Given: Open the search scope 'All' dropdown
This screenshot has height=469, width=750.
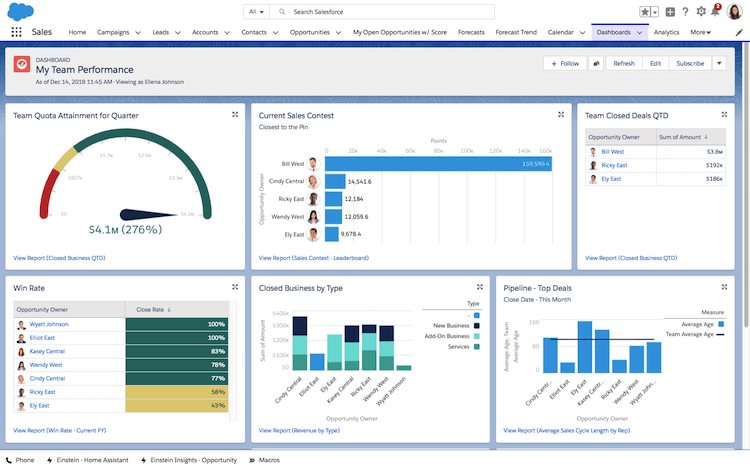Looking at the screenshot, I should [257, 12].
